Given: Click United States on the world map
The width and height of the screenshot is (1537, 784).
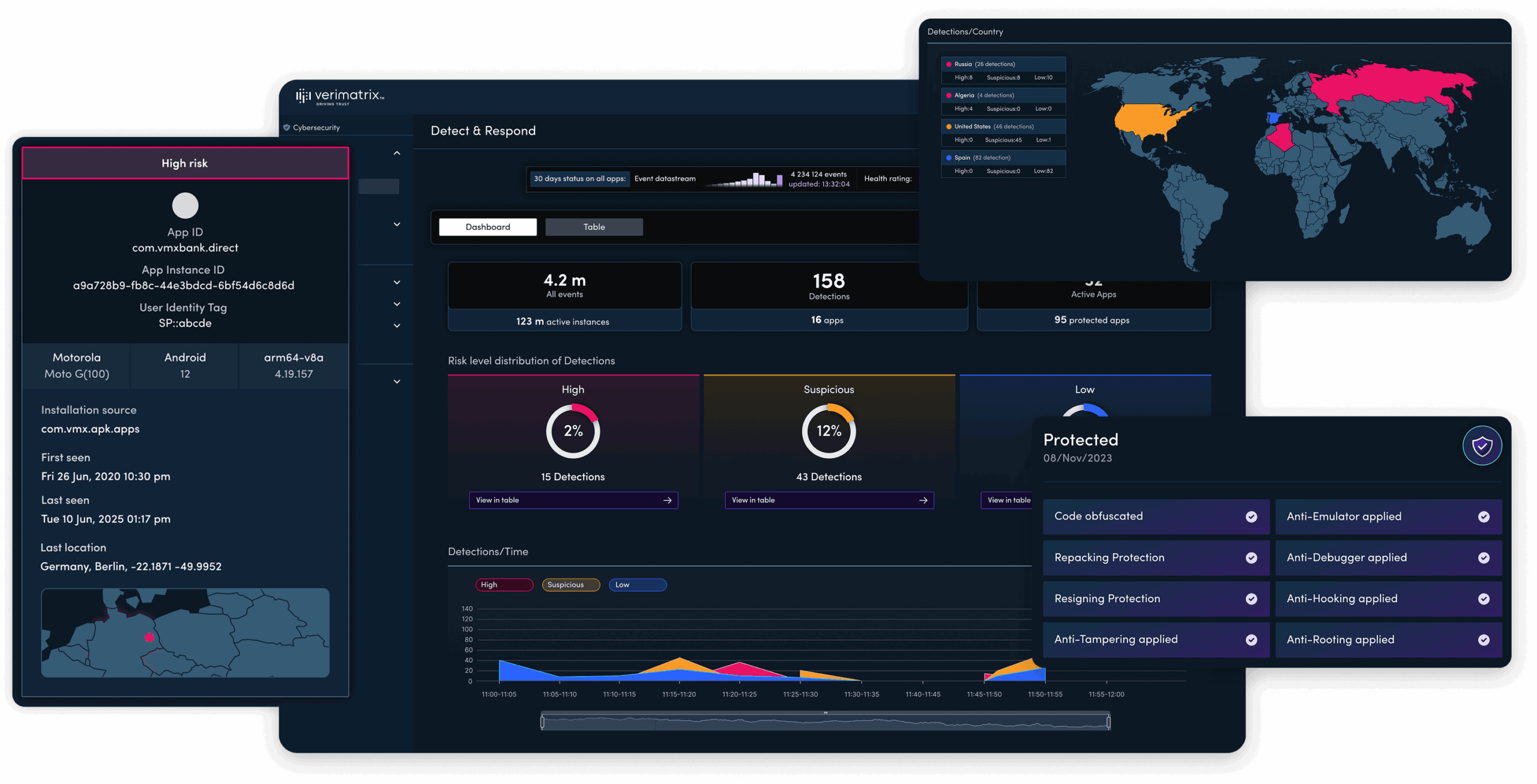Looking at the screenshot, I should pos(1146,120).
